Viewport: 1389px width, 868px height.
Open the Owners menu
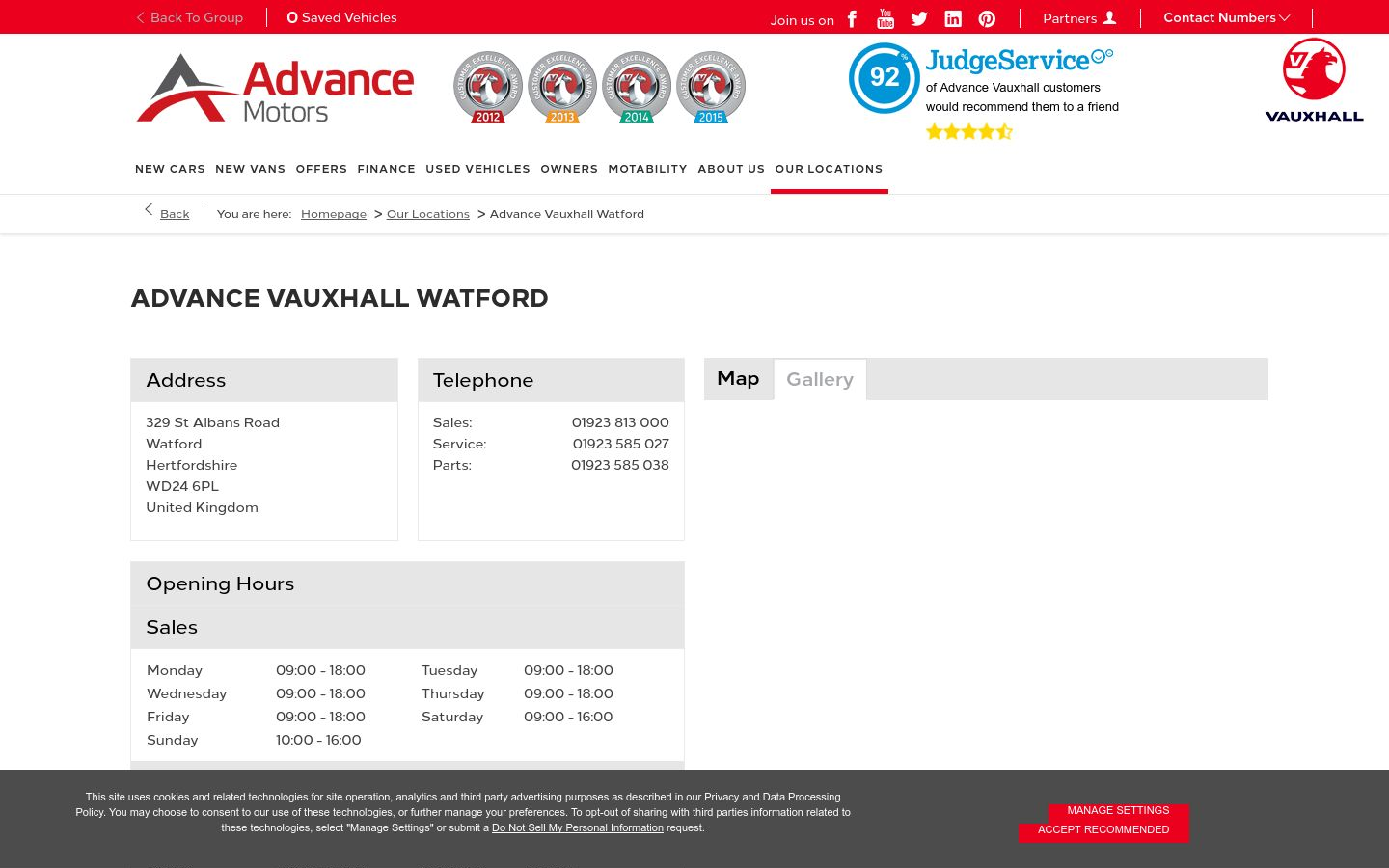click(x=569, y=169)
